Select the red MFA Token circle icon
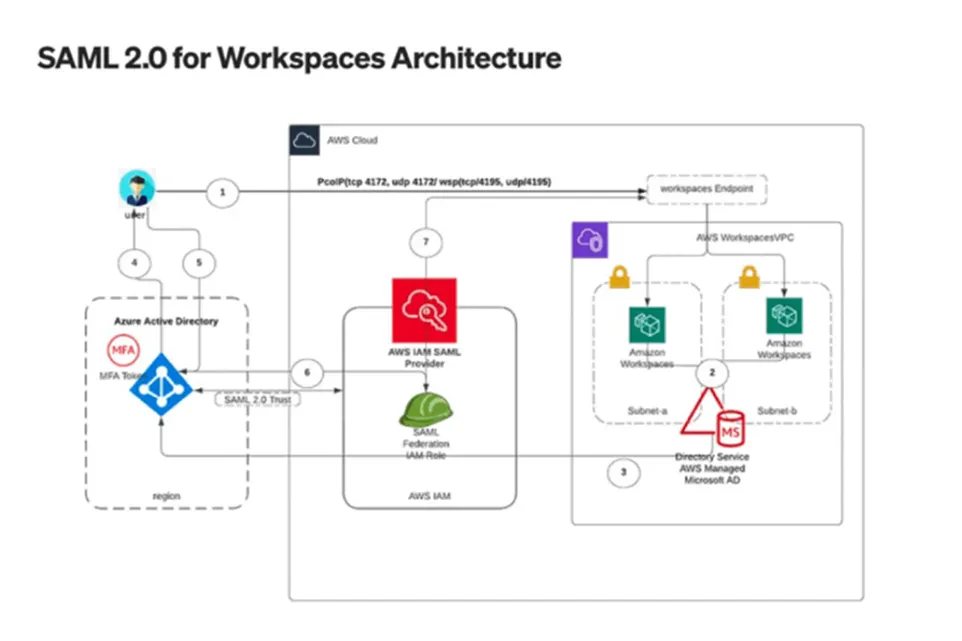 [x=123, y=351]
